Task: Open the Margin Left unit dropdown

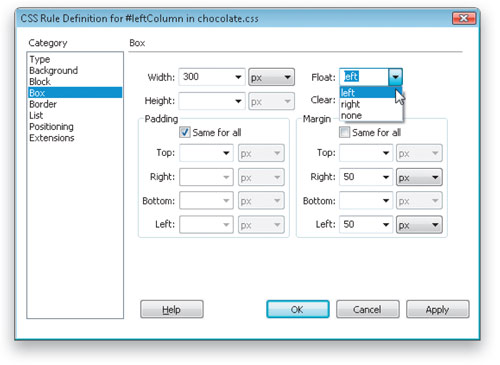Action: (x=419, y=224)
